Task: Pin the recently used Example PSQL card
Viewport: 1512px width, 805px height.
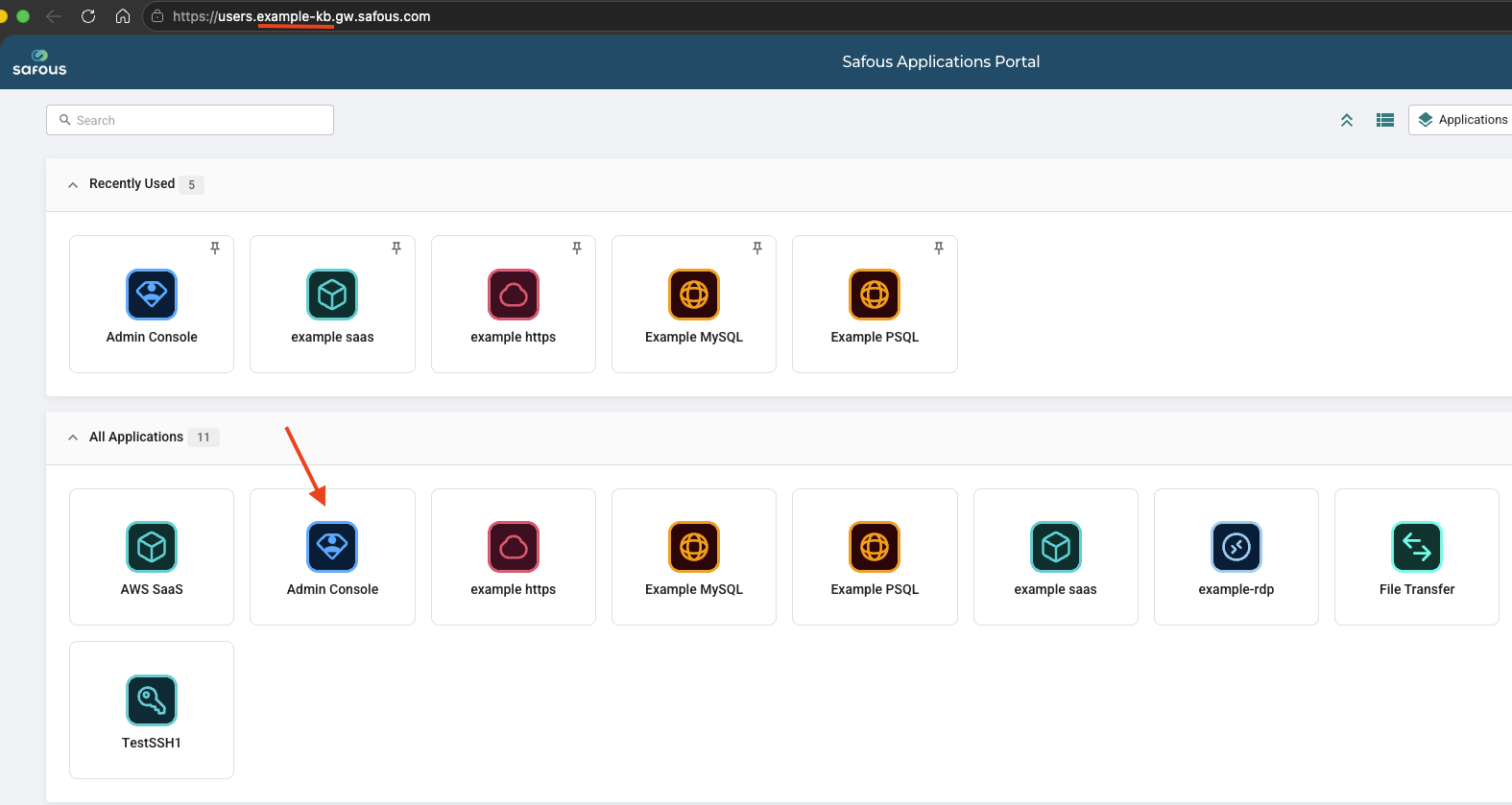Action: 939,248
